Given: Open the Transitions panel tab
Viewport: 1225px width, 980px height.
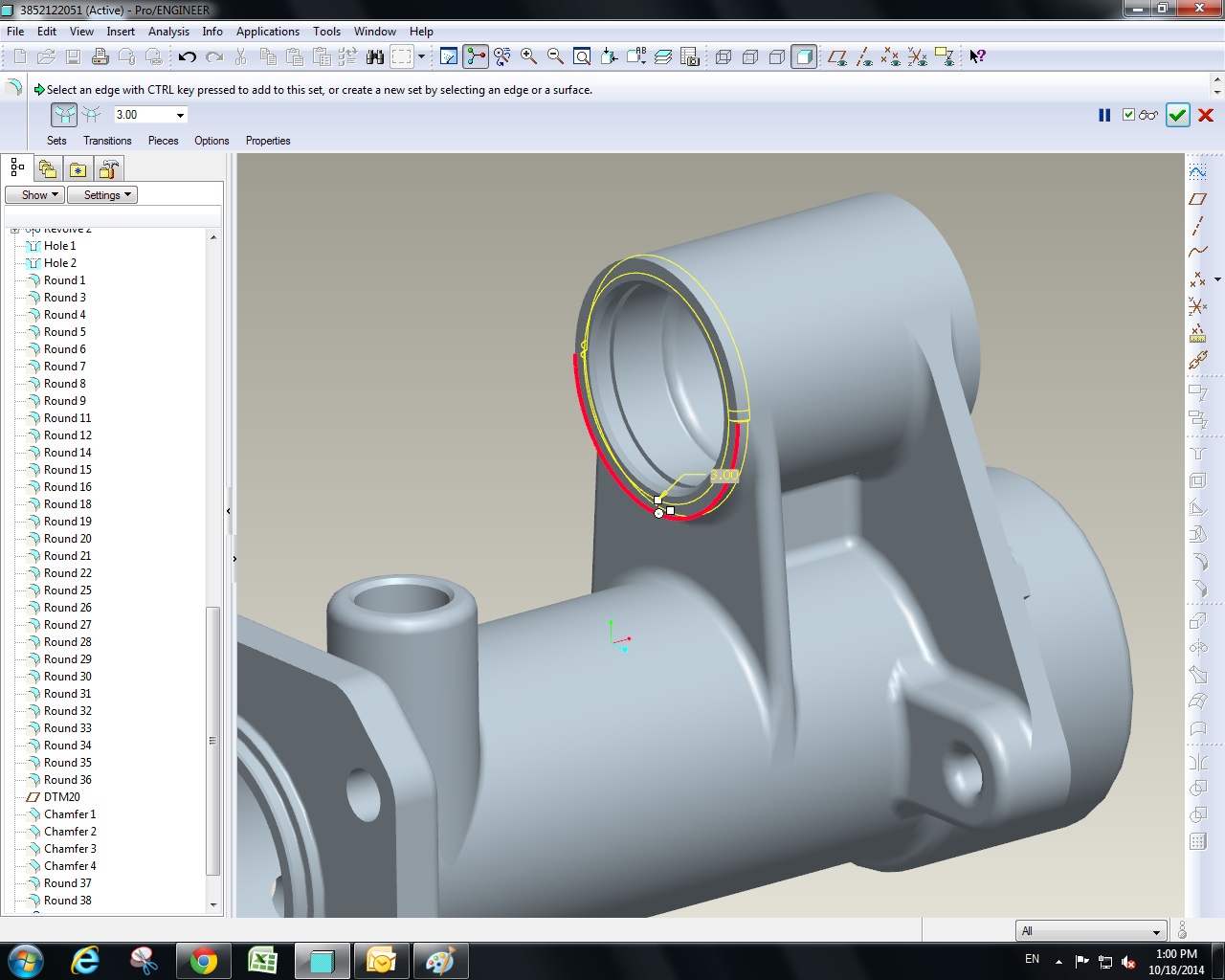Looking at the screenshot, I should point(107,141).
